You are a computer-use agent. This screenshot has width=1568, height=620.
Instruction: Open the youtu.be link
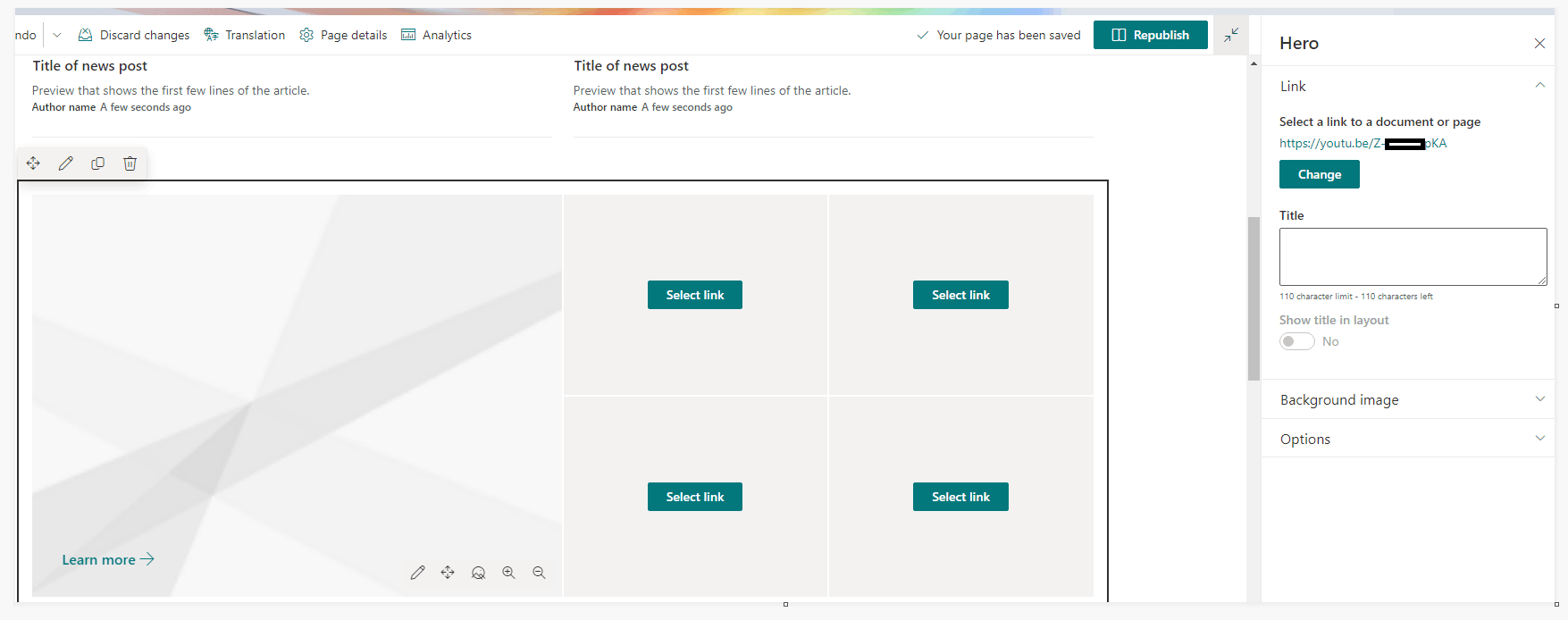coord(1363,143)
